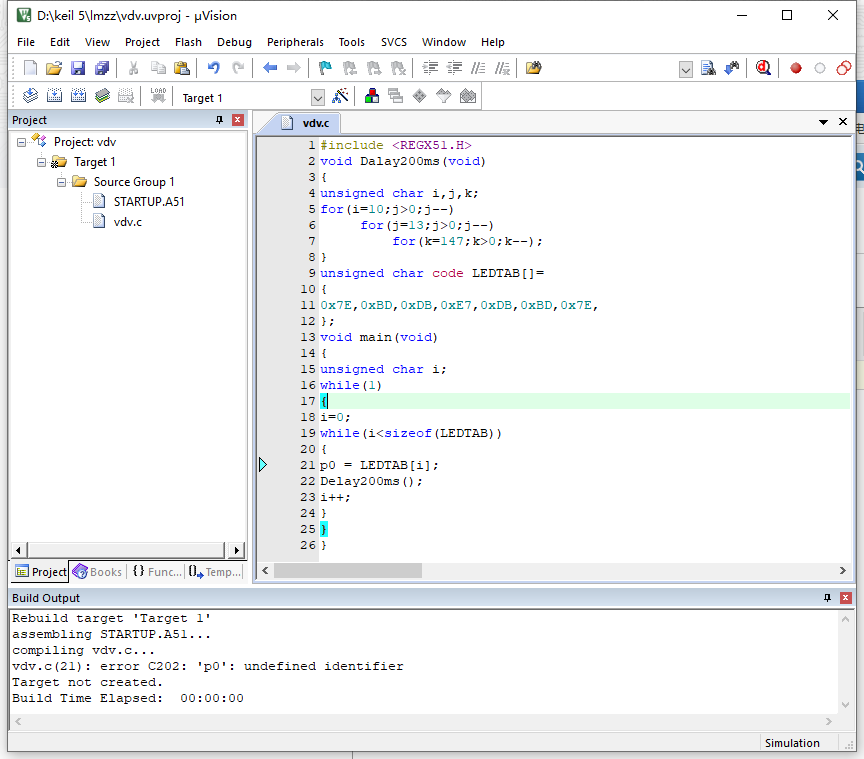Viewport: 864px width, 759px height.
Task: Redo the last undone edit
Action: point(237,68)
